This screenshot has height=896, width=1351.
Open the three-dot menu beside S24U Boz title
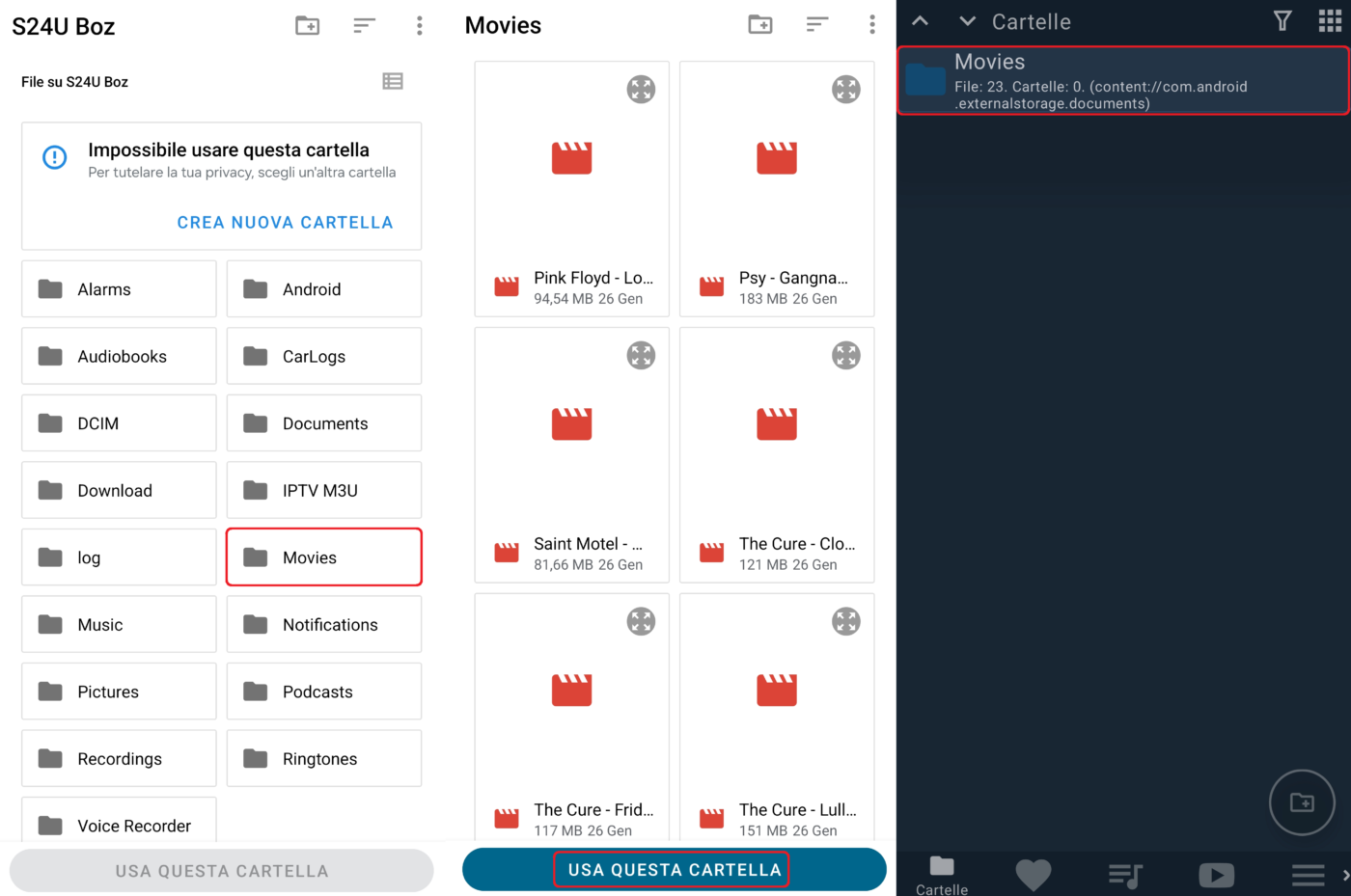tap(419, 26)
